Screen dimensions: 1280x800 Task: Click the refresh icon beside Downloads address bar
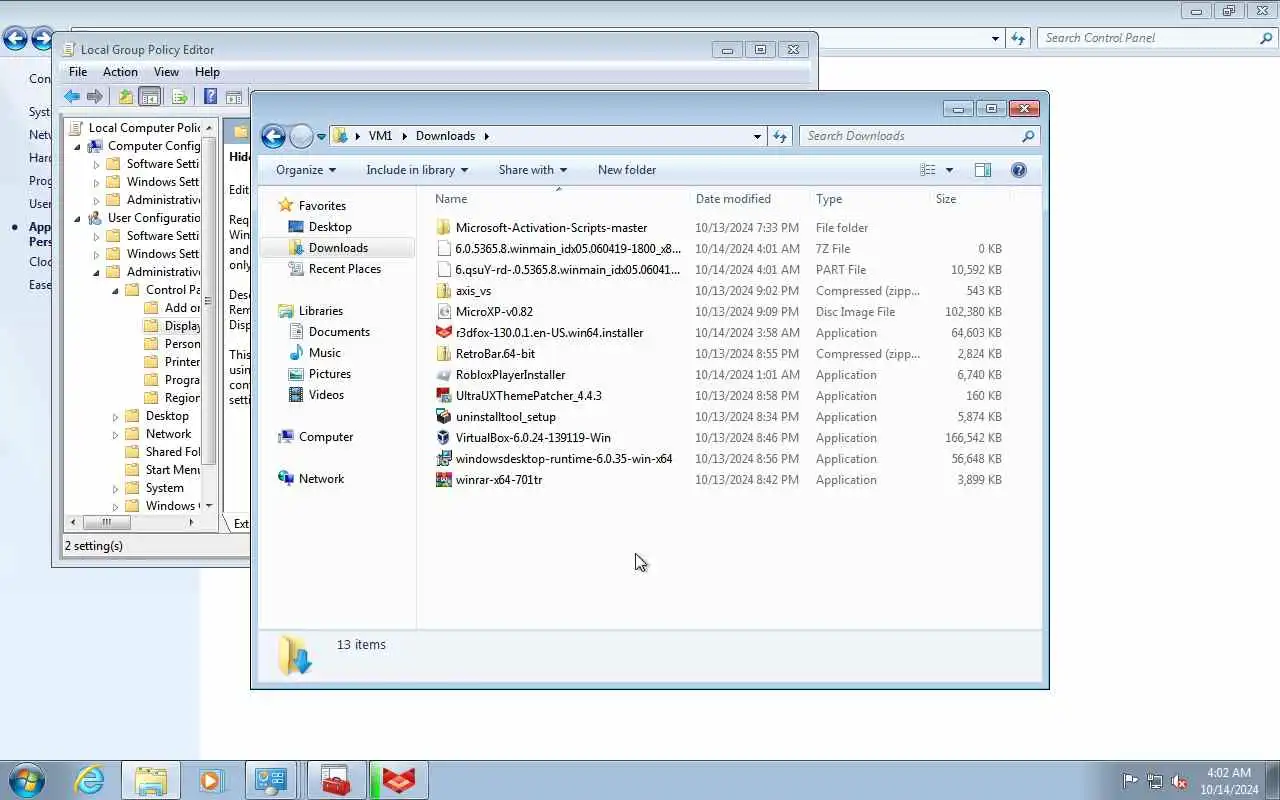coord(780,136)
